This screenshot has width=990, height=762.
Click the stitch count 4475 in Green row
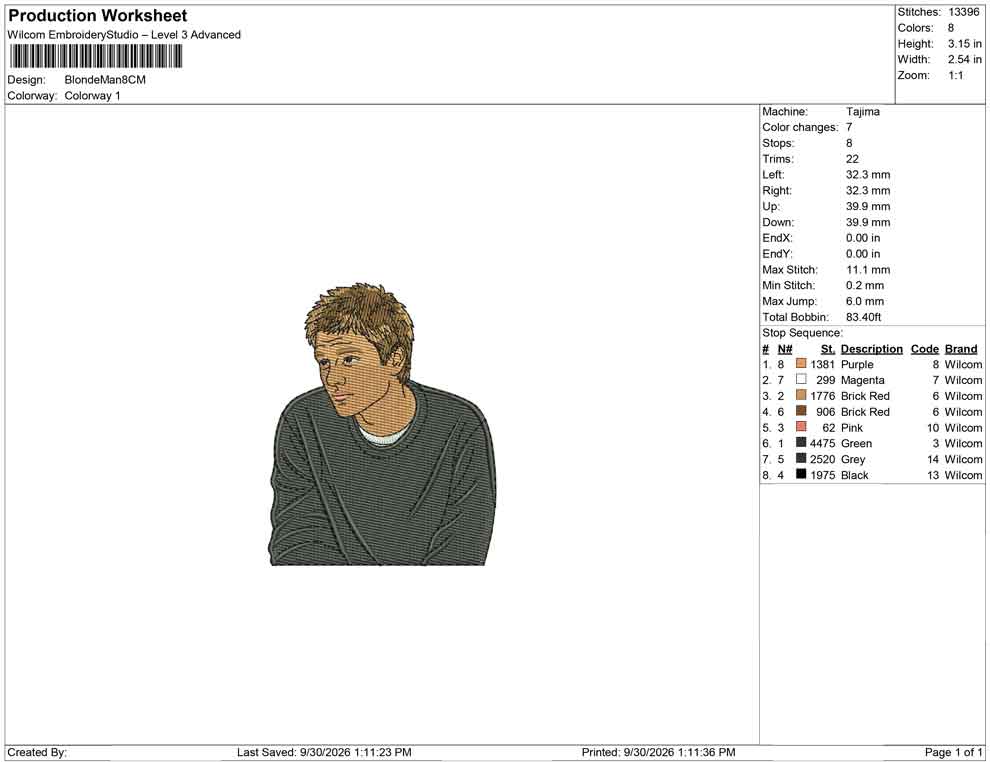(822, 443)
